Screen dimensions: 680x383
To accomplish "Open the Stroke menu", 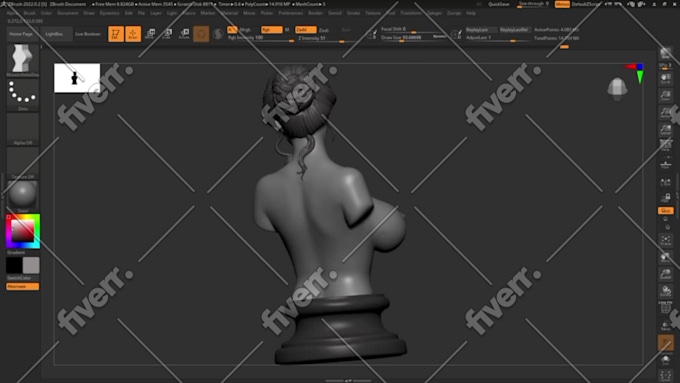I will tap(353, 13).
